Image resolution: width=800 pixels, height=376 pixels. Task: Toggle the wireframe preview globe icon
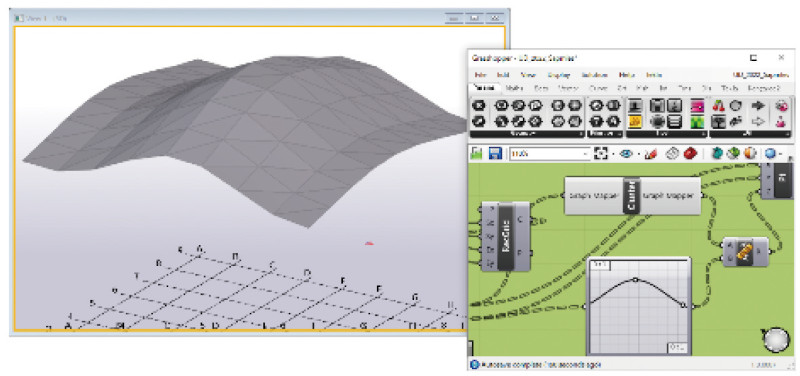pyautogui.click(x=718, y=154)
